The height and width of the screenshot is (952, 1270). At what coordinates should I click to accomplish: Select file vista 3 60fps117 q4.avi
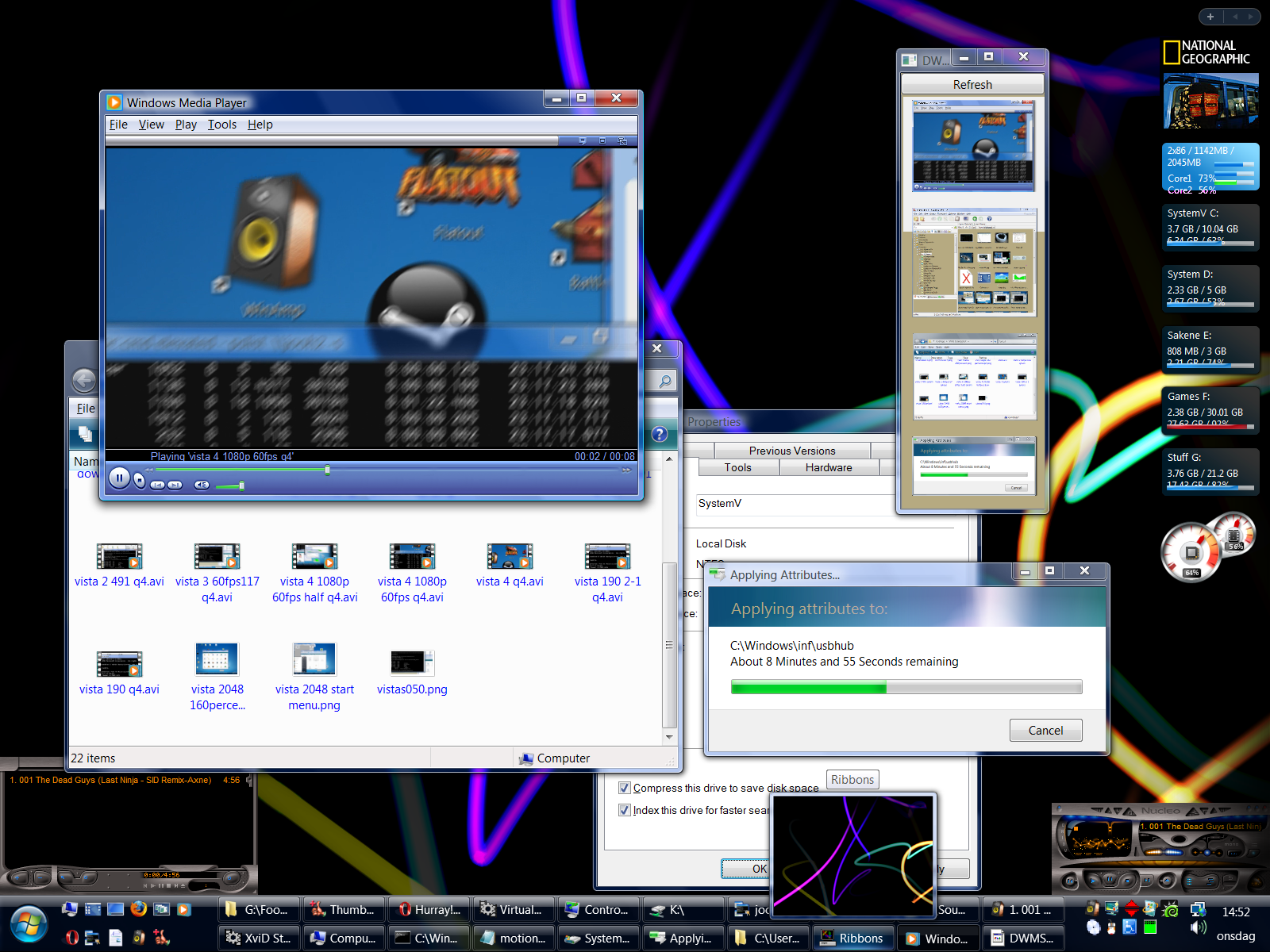click(217, 573)
